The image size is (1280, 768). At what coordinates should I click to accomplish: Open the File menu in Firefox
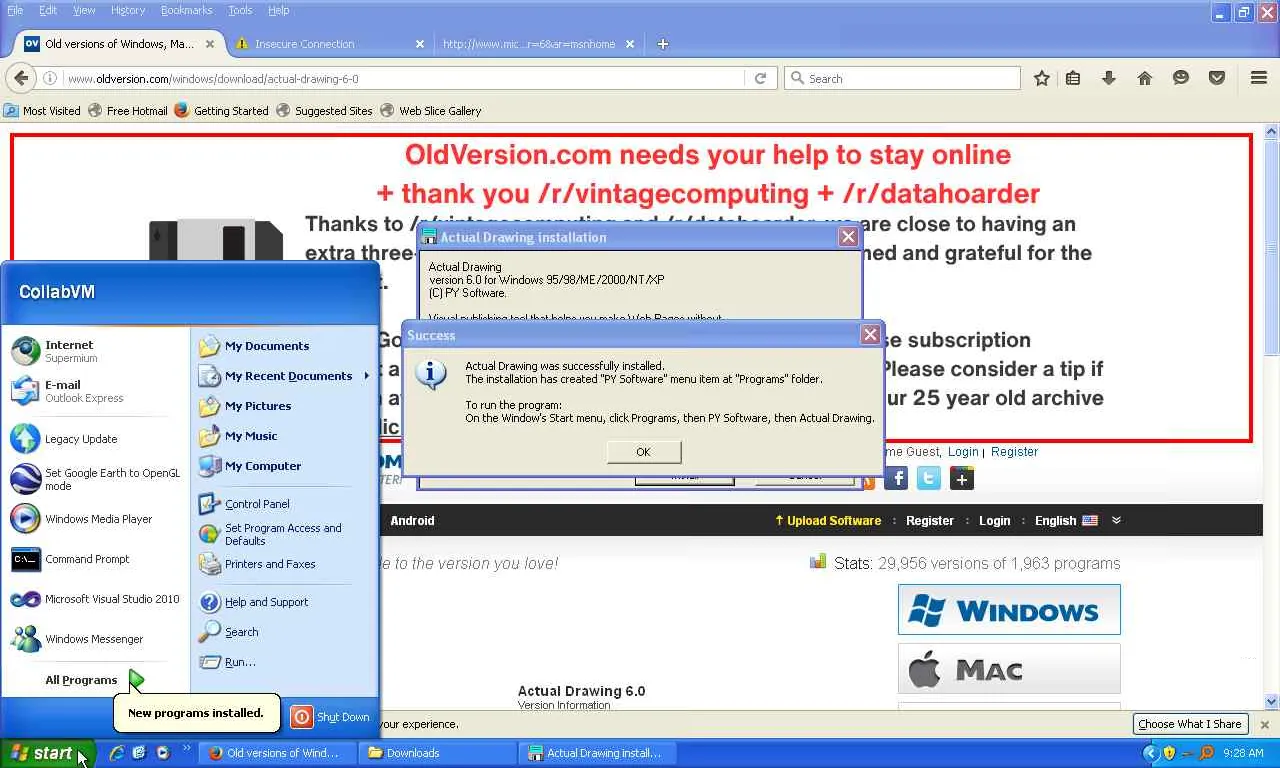(x=15, y=10)
